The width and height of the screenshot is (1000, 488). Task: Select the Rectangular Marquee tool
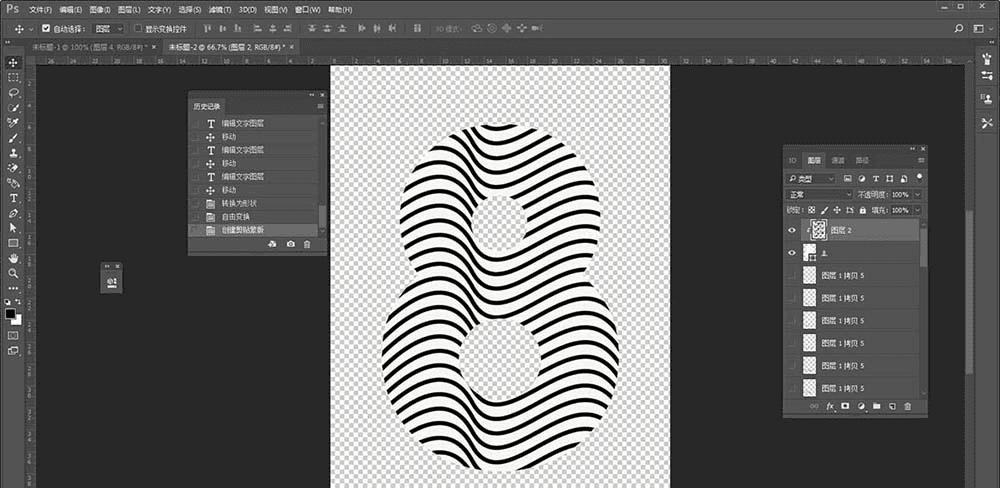click(13, 77)
